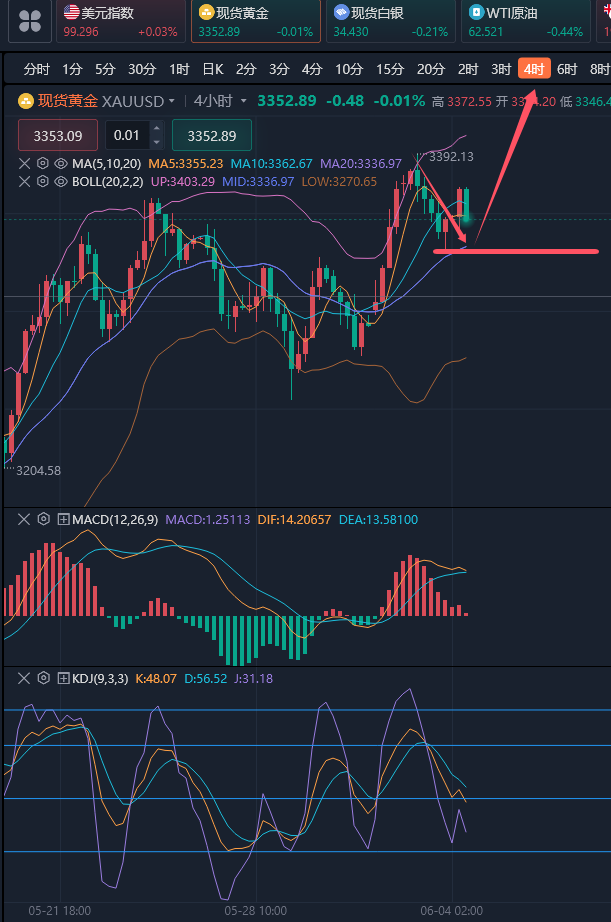Open the XAUUSD symbol dropdown
Image resolution: width=611 pixels, height=922 pixels.
pyautogui.click(x=172, y=101)
